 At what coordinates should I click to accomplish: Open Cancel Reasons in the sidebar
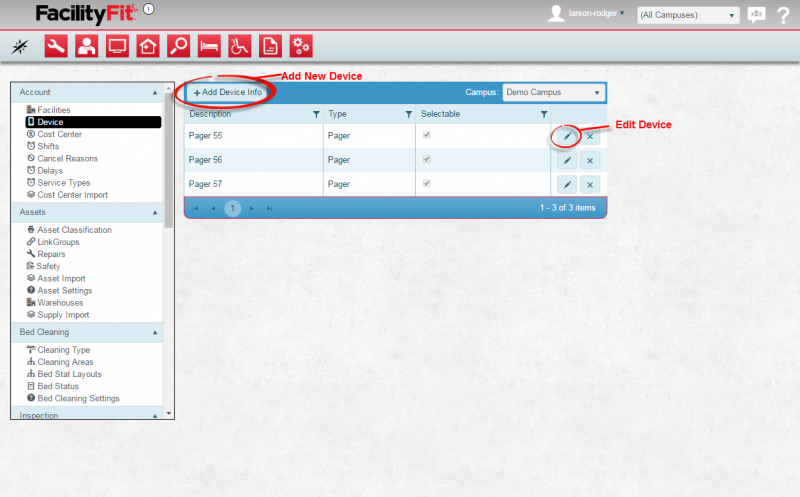click(x=62, y=158)
